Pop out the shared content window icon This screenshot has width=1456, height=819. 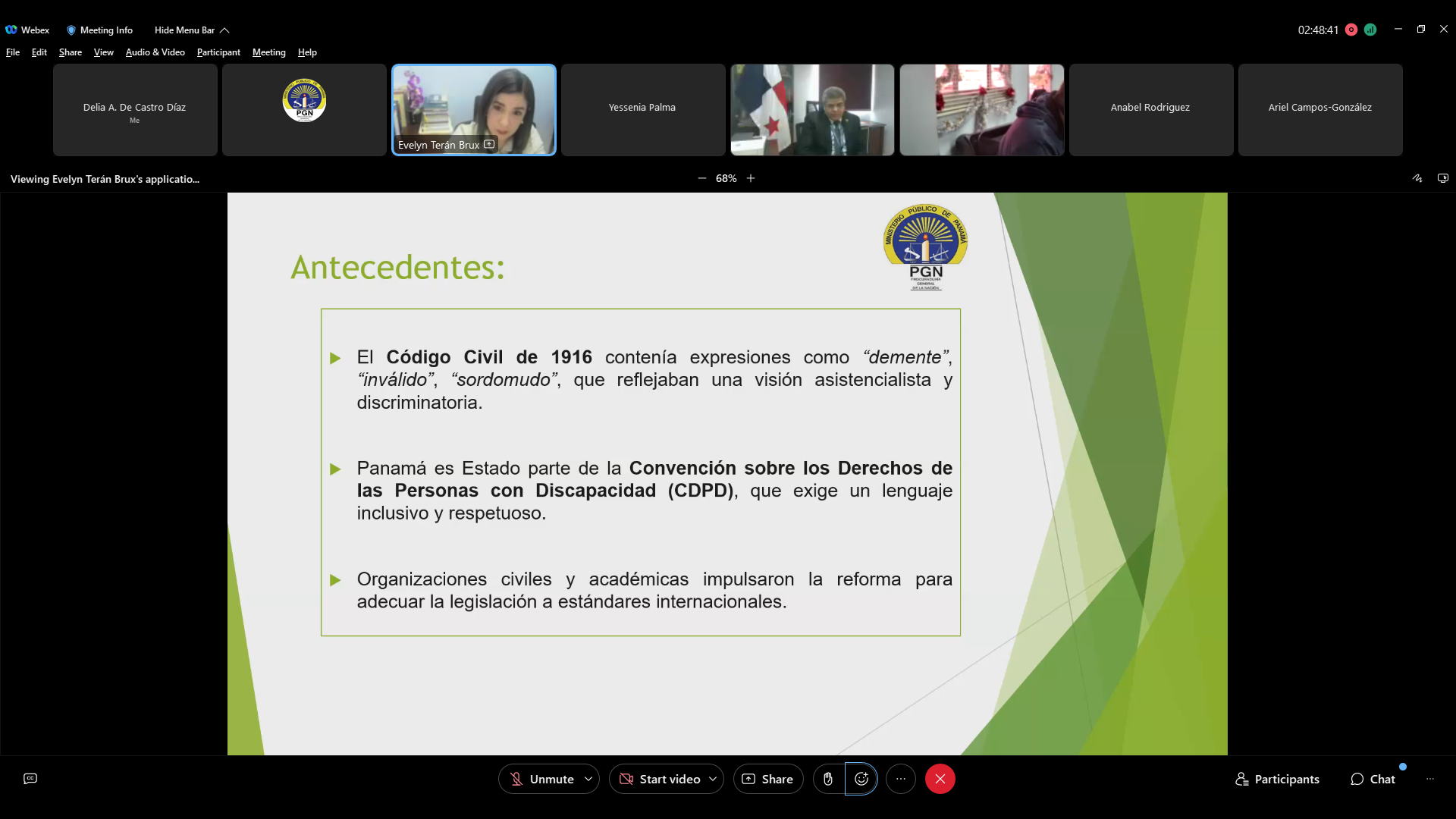coord(1442,178)
